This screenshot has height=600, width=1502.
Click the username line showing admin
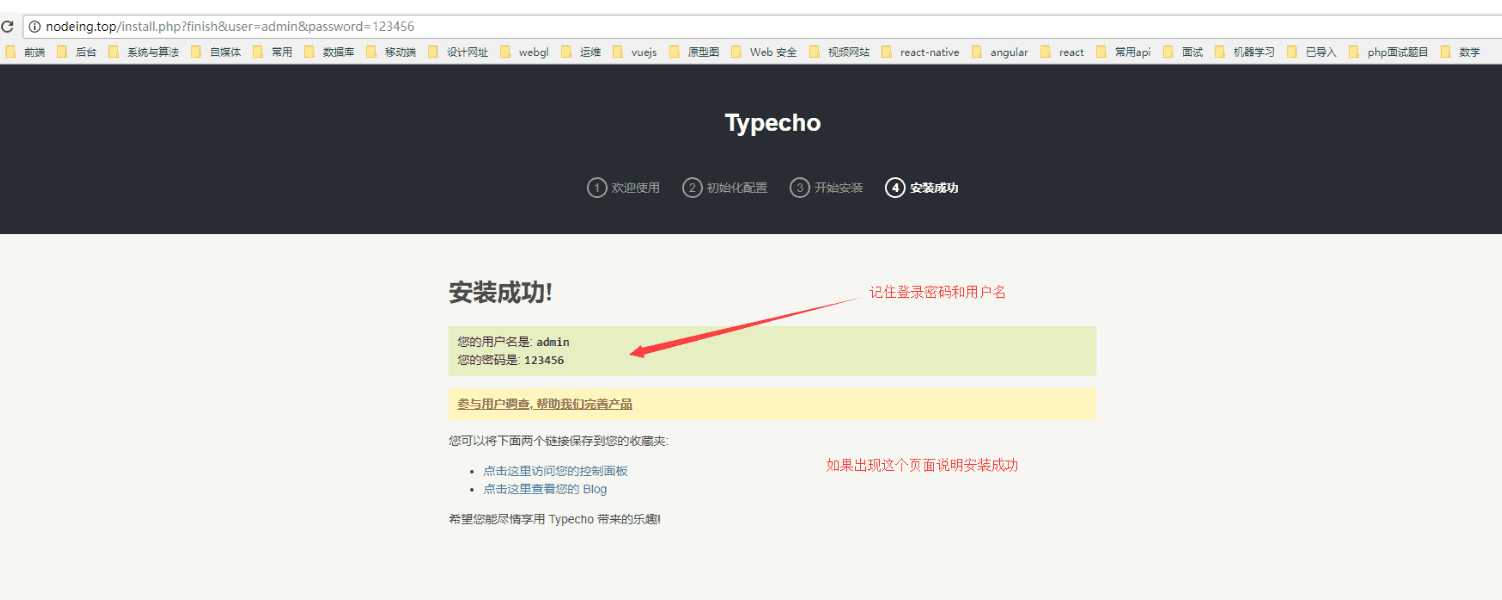[514, 342]
